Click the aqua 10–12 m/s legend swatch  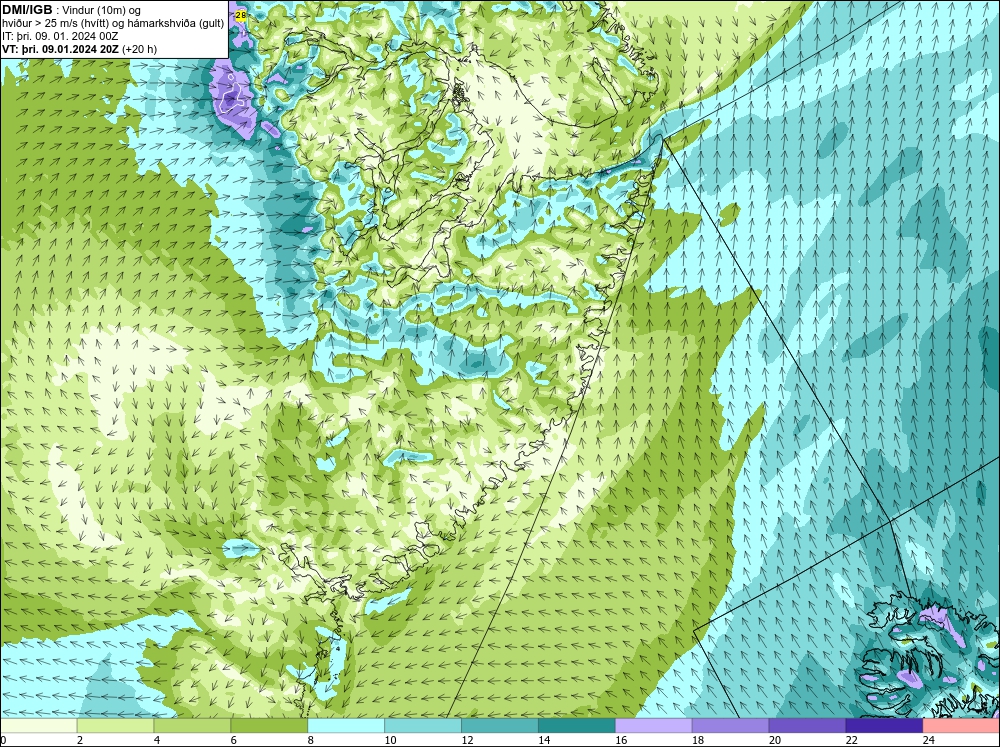pyautogui.click(x=423, y=726)
